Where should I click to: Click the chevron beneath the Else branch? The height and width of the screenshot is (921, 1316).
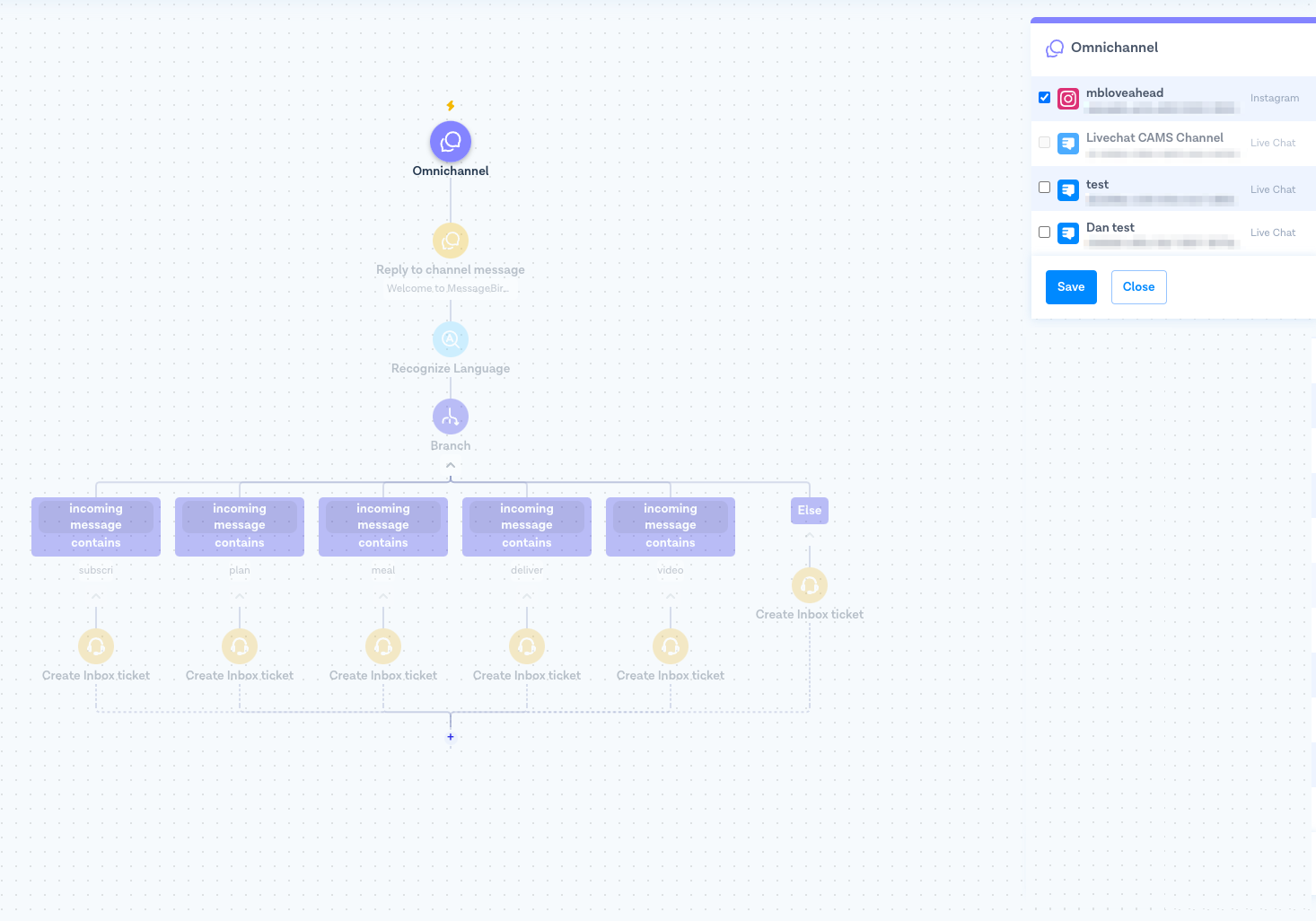[x=810, y=536]
